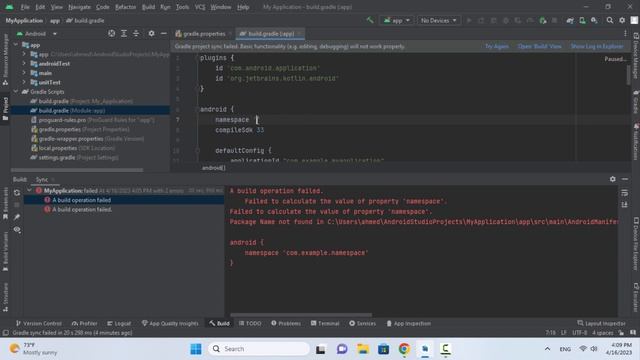Click the taskbar Search box
Image resolution: width=640 pixels, height=360 pixels.
(258, 349)
